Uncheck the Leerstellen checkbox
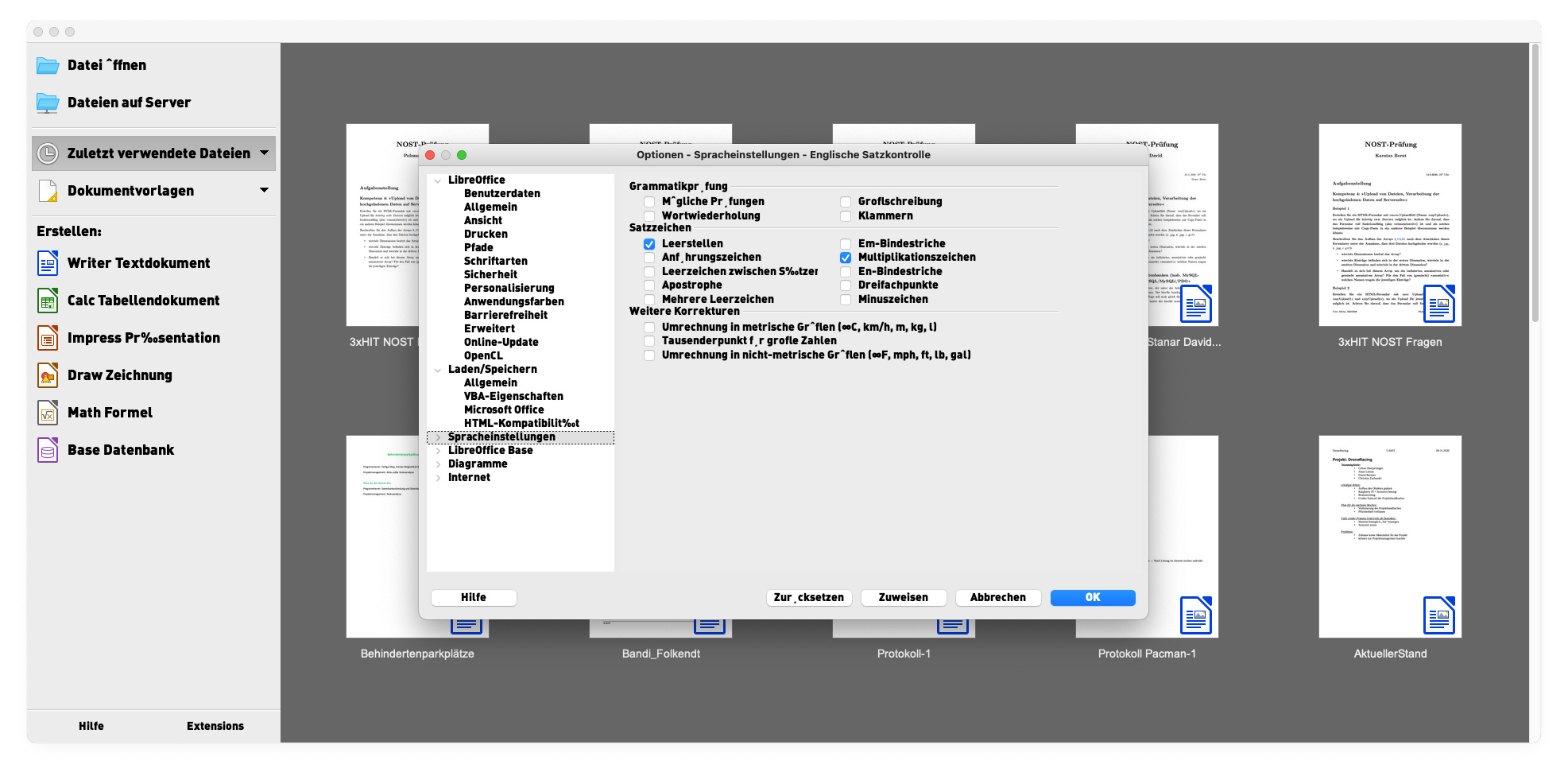The image size is (1568, 776). pyautogui.click(x=649, y=244)
